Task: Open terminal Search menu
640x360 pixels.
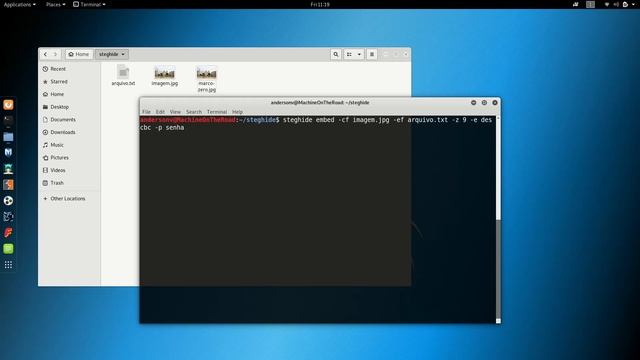Action: (194, 112)
